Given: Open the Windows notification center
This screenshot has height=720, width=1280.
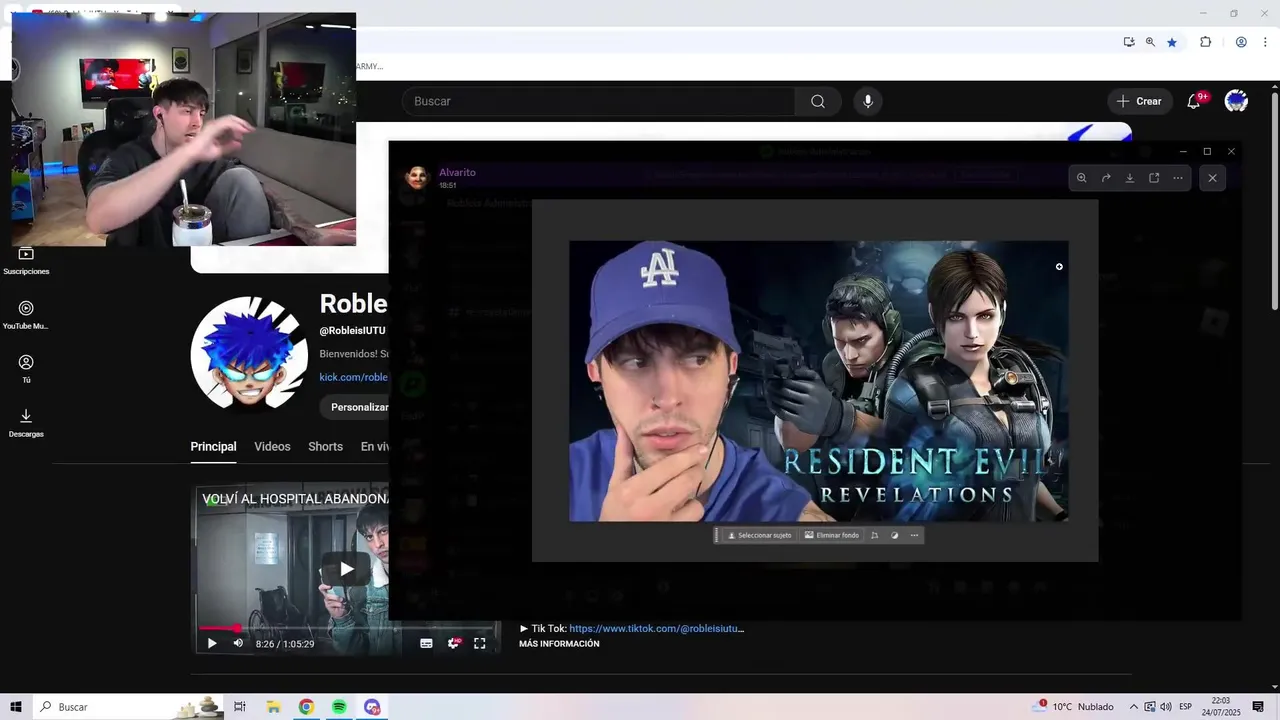Looking at the screenshot, I should [x=1259, y=707].
